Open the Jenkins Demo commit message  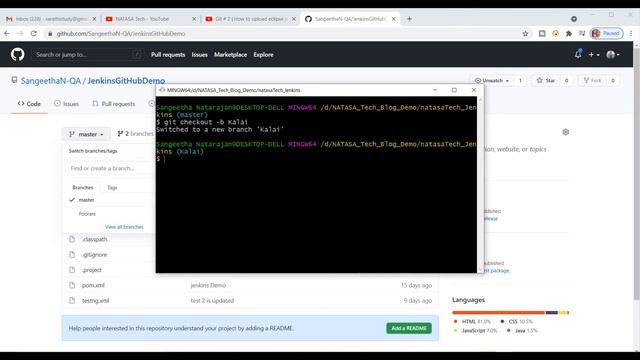(208, 285)
